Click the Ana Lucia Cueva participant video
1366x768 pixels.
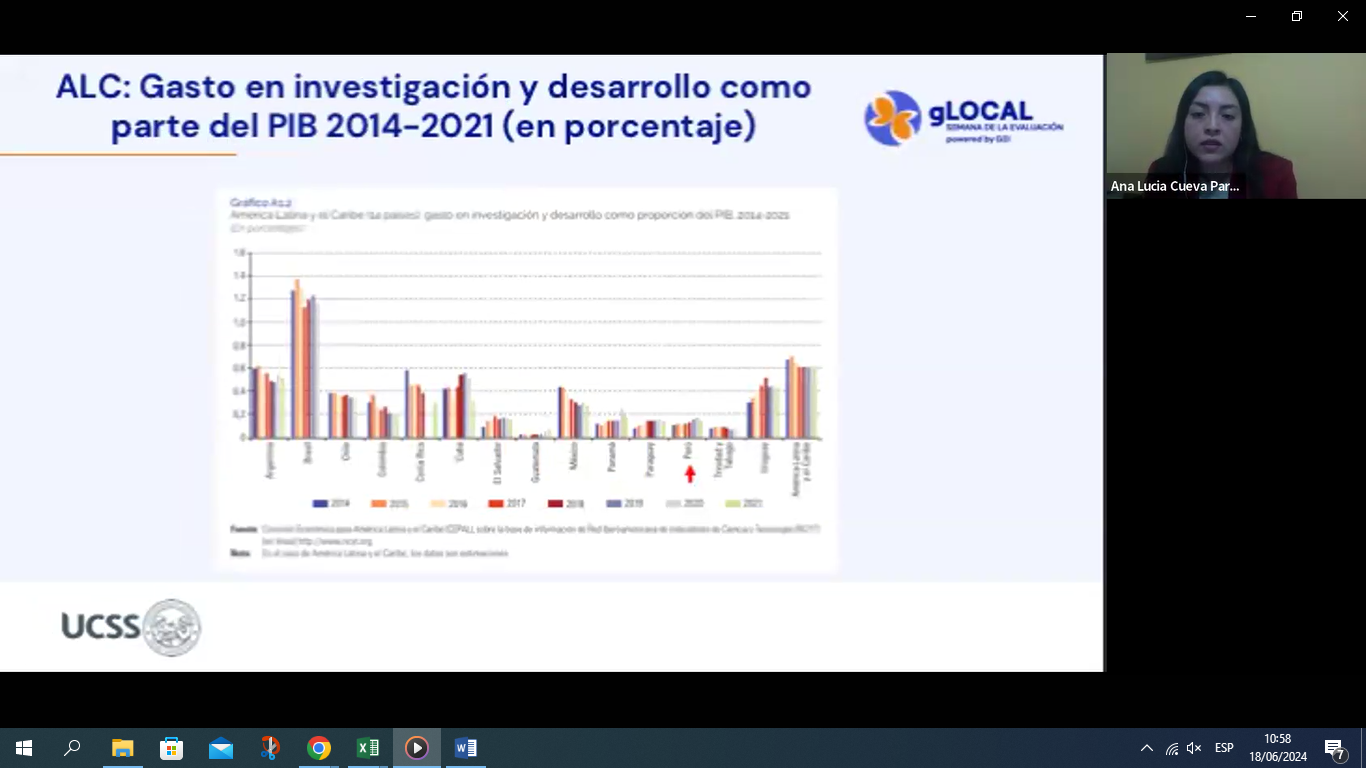coord(1235,126)
